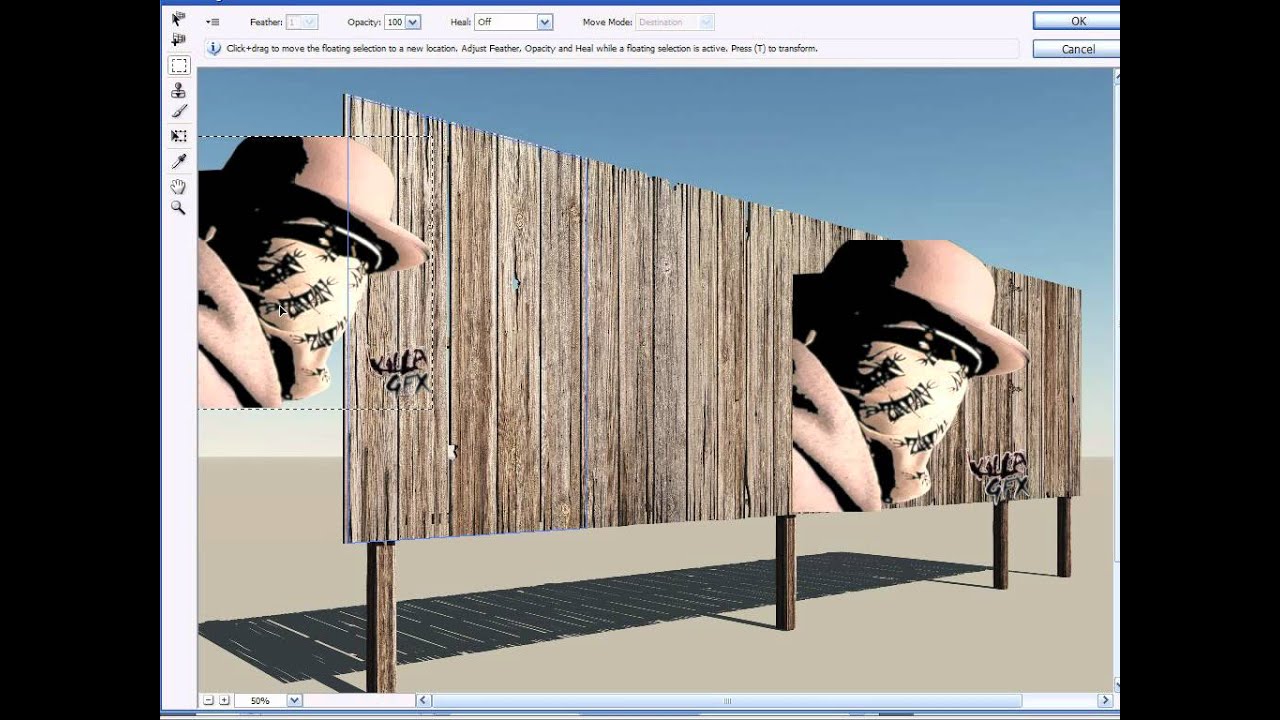Click the zoom out minus button

208,701
